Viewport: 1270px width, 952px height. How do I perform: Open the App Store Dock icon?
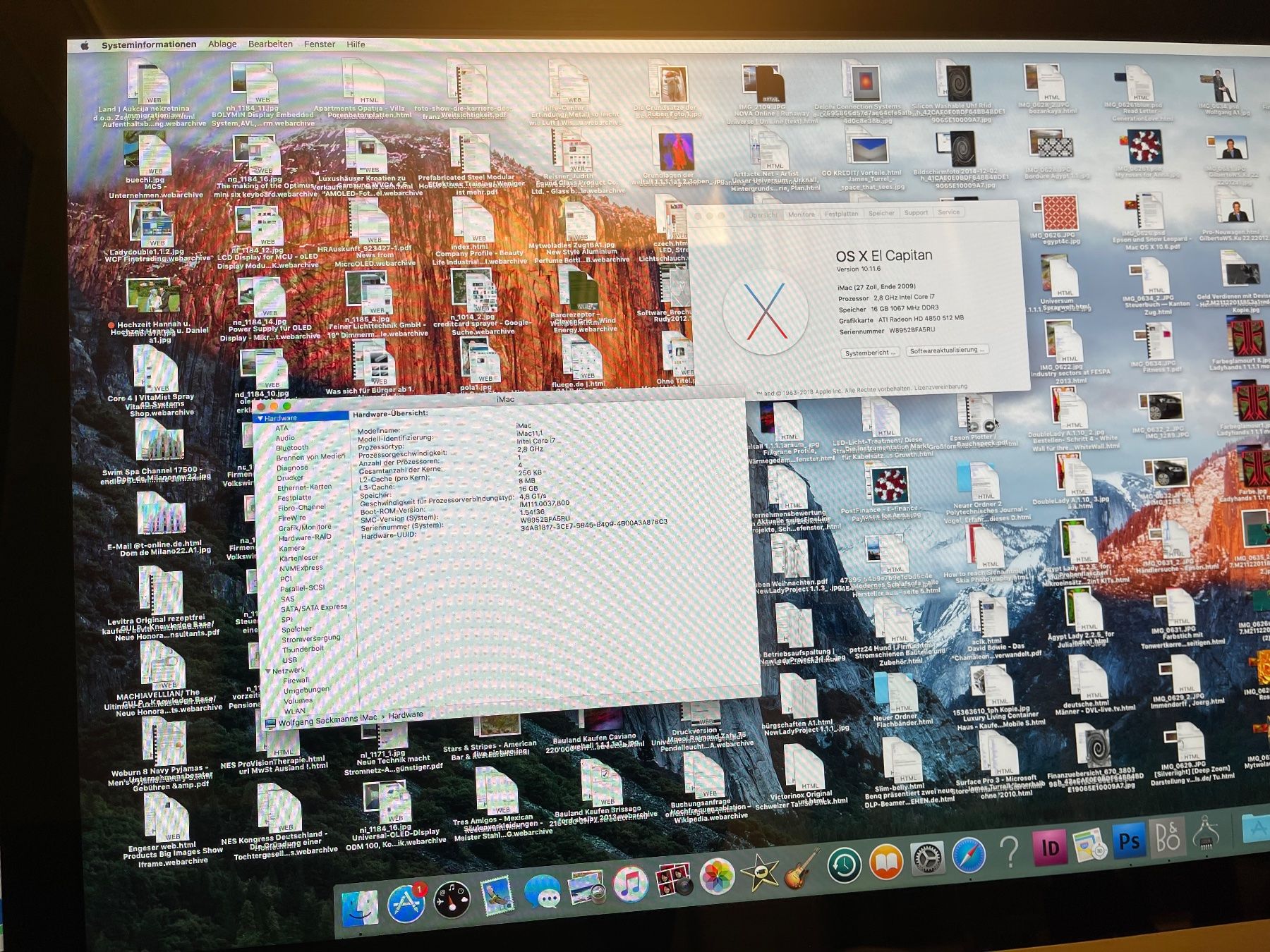coord(406,903)
